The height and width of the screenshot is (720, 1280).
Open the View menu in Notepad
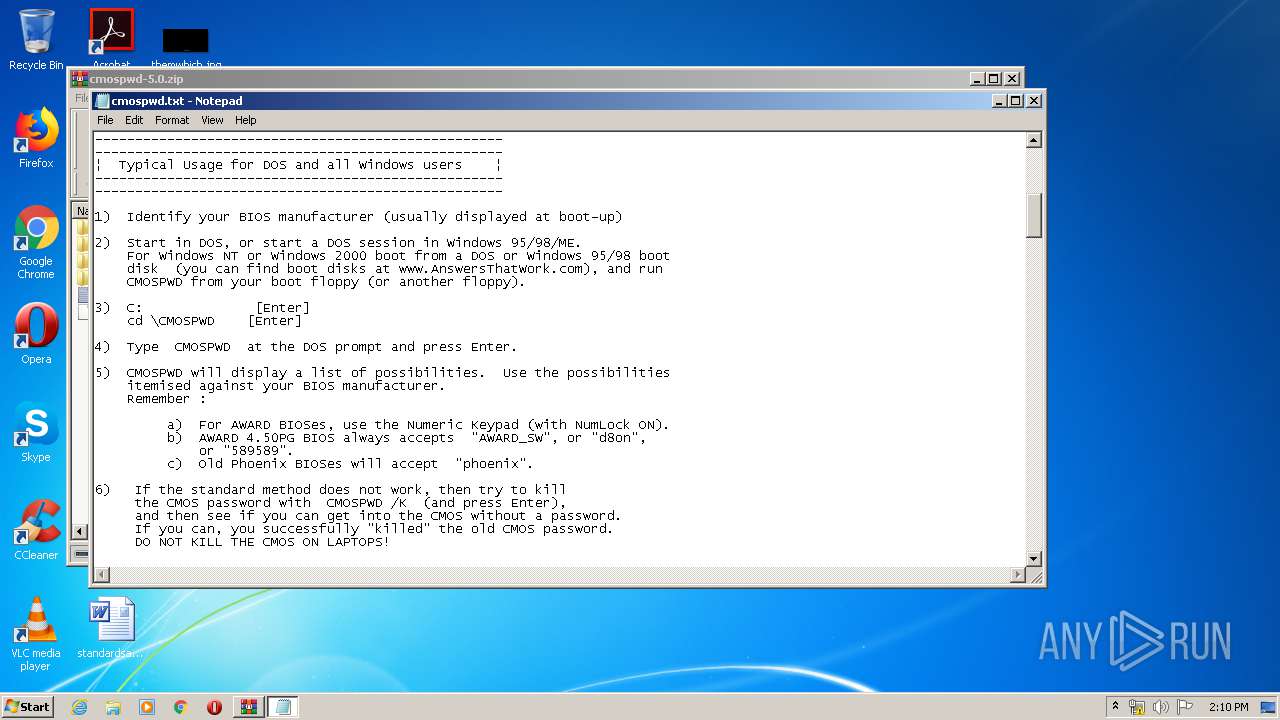[x=212, y=120]
